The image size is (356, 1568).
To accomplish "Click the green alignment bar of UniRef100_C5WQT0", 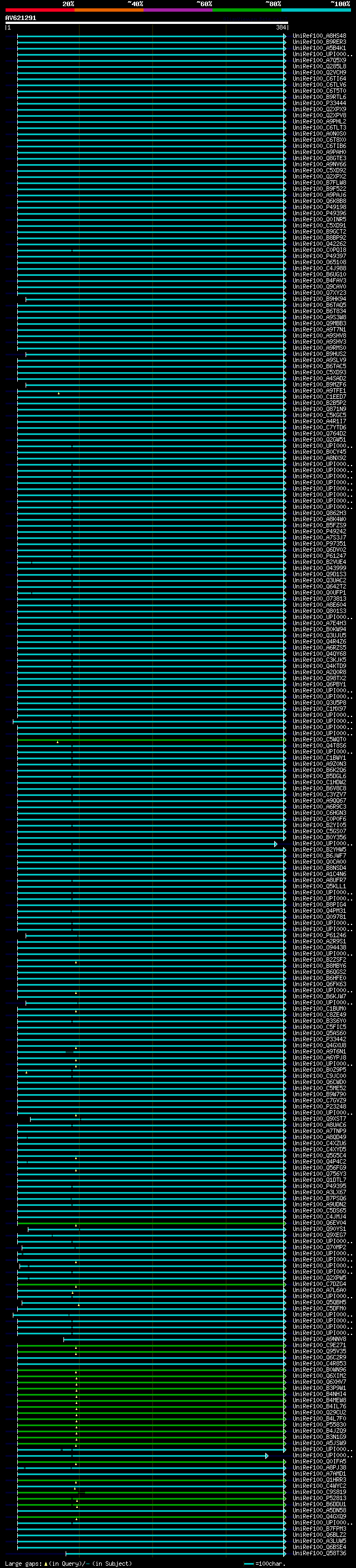I will [150, 740].
